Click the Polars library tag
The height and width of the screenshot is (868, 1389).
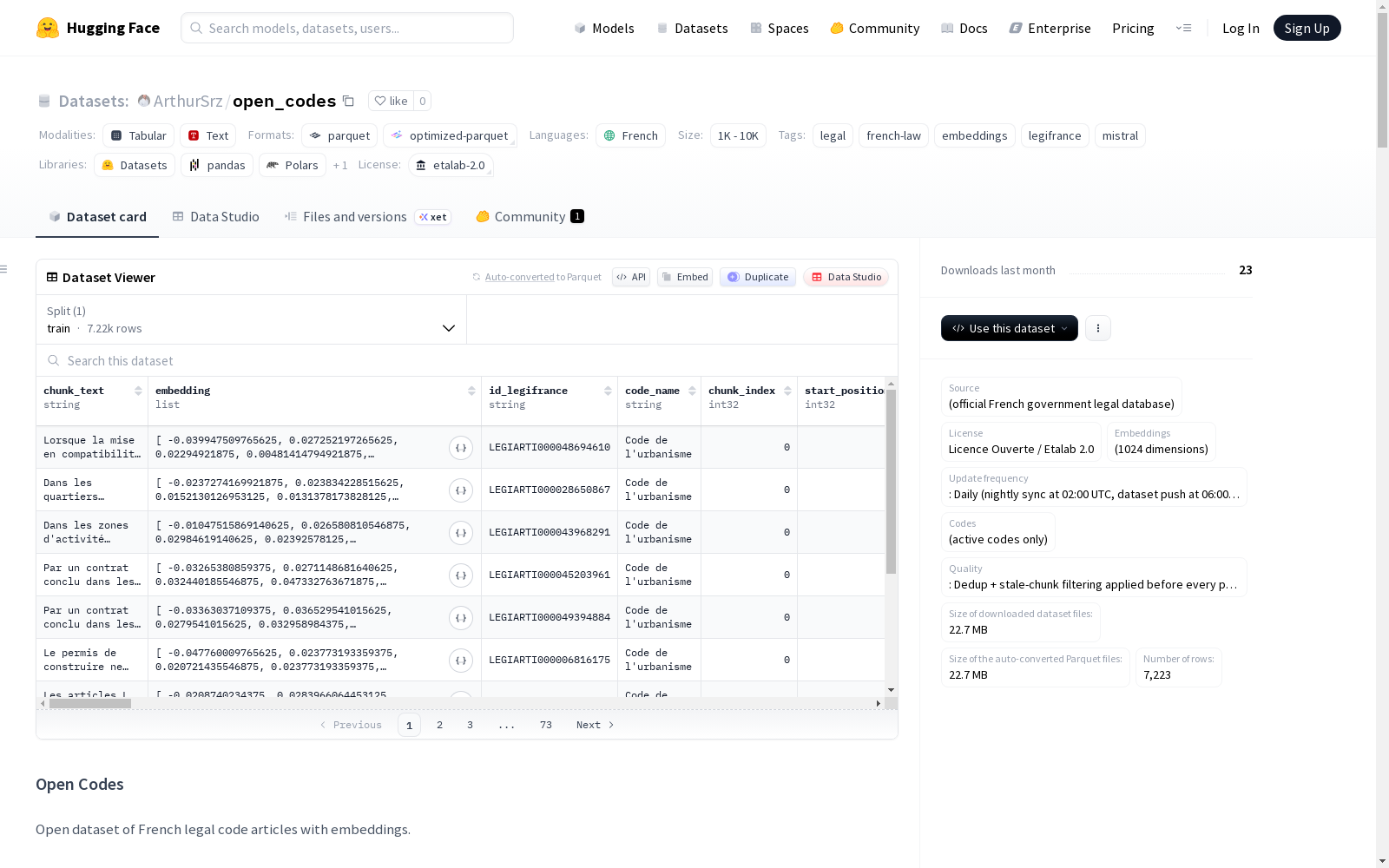click(293, 165)
